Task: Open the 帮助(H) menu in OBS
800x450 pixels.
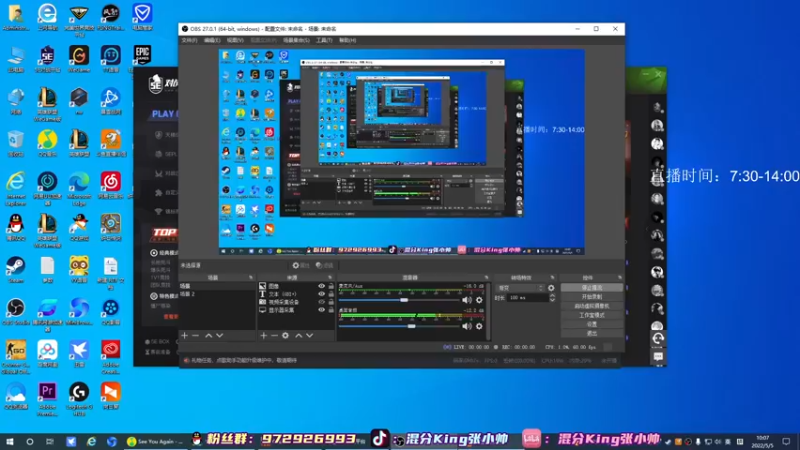Action: click(347, 40)
